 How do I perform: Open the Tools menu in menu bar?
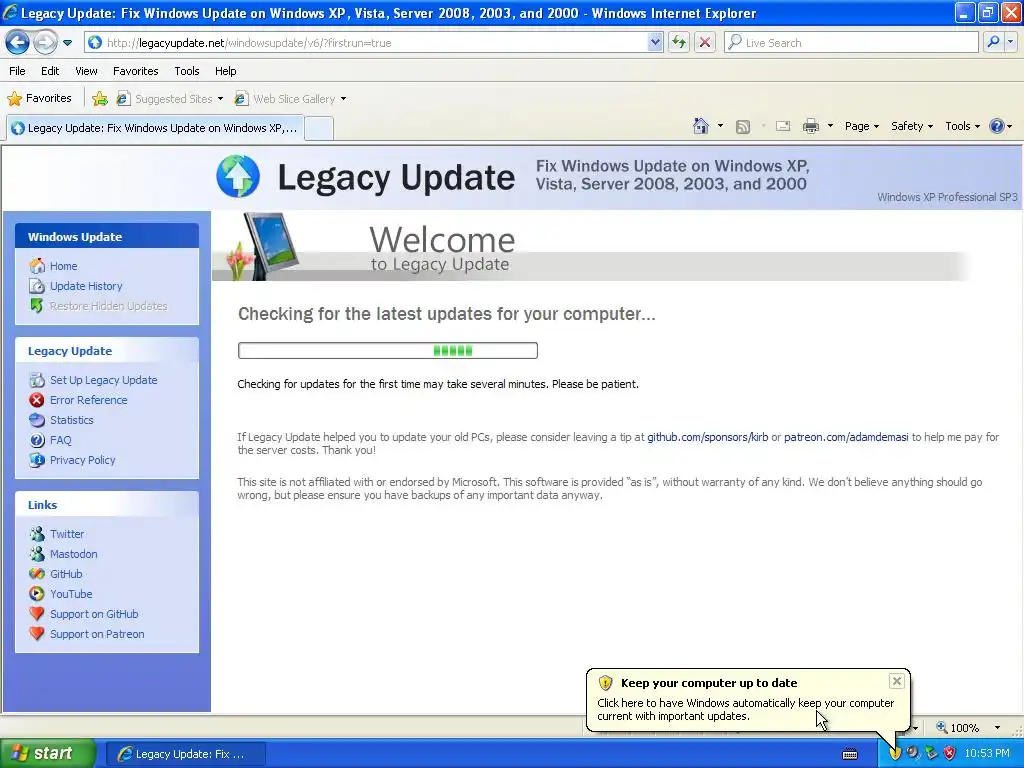[x=187, y=71]
